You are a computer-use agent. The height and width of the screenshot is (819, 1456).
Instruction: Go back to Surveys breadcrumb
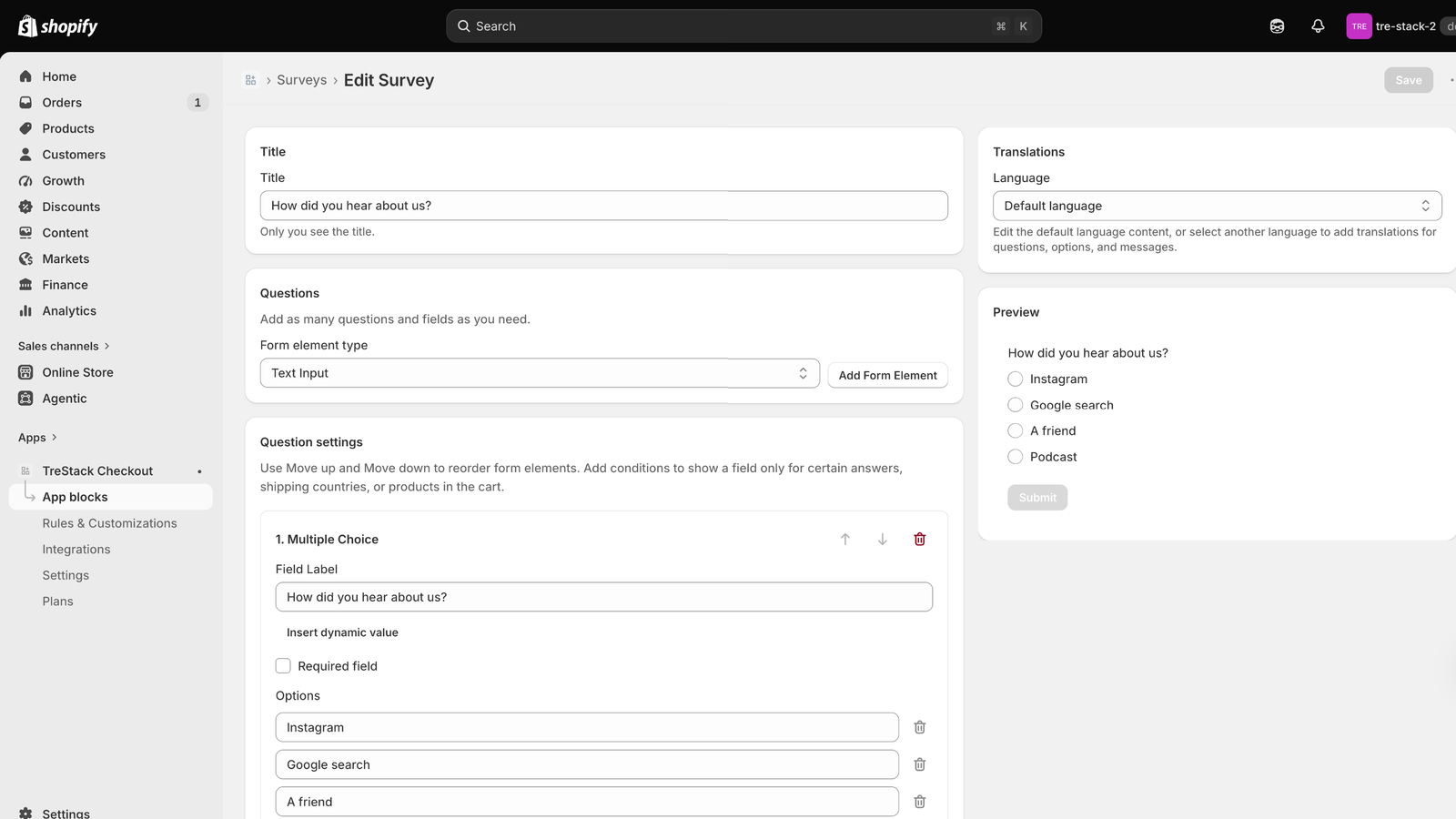(301, 80)
